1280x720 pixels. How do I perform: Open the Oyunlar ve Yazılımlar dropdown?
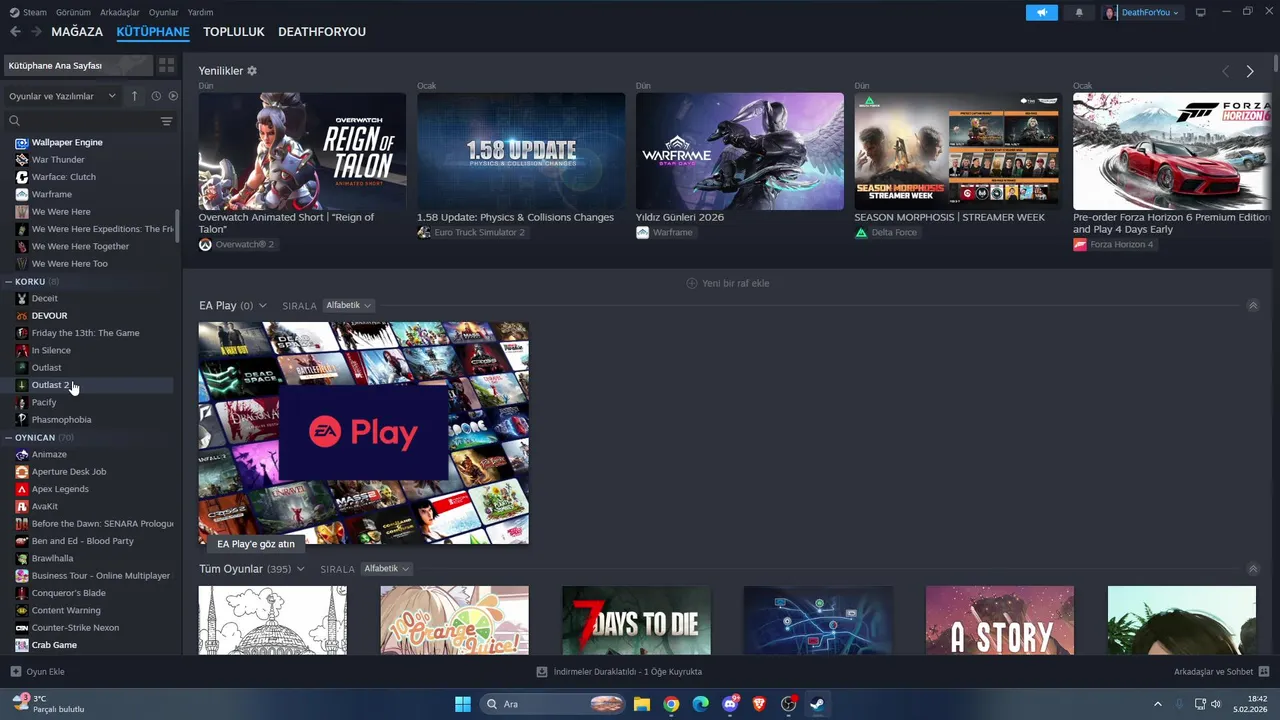[x=62, y=96]
